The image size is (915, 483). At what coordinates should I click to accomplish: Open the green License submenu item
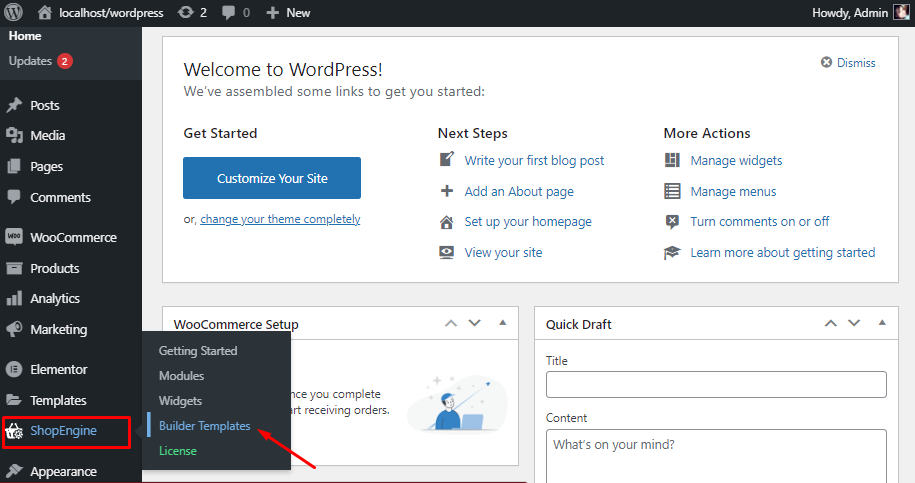[x=177, y=451]
